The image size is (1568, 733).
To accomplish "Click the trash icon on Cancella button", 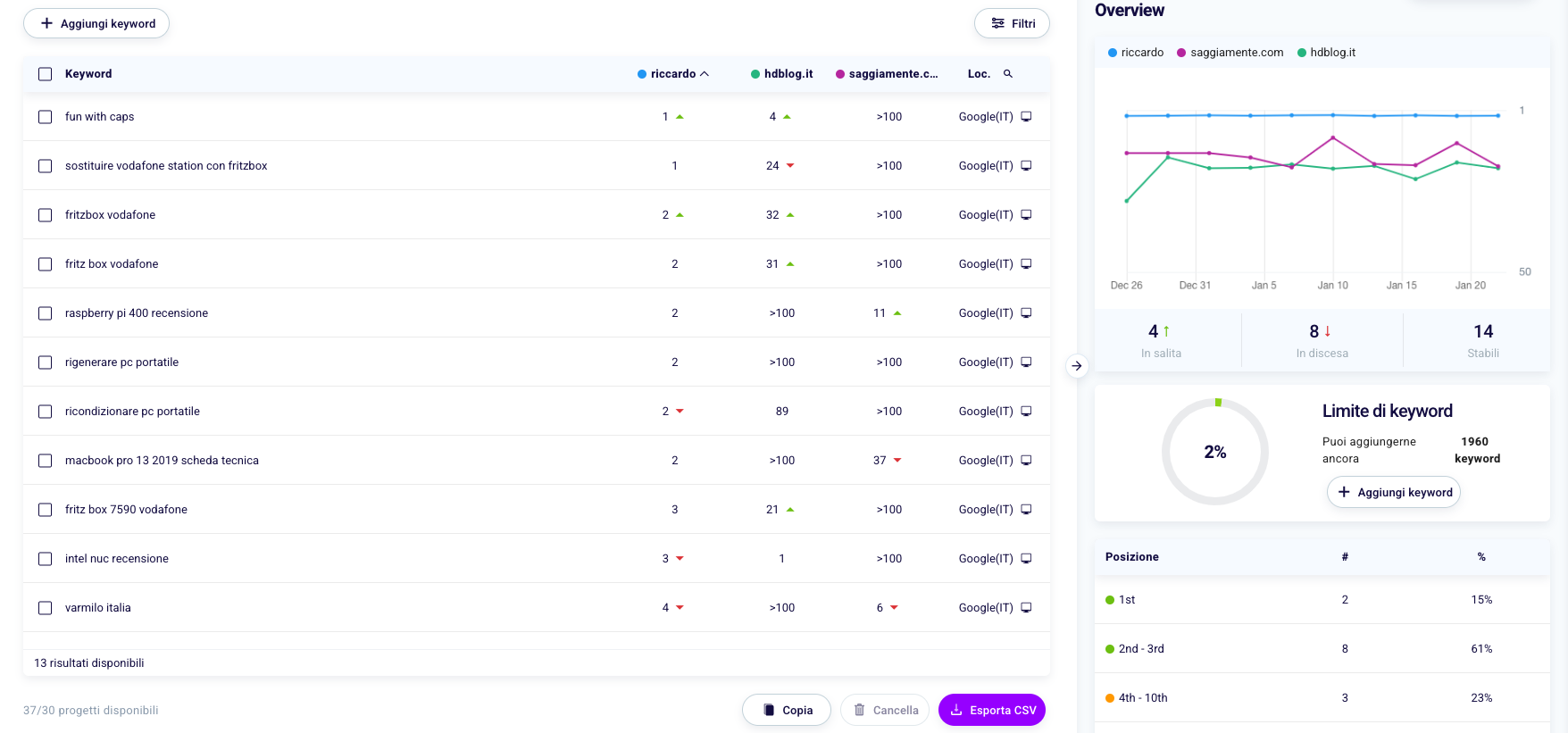I will 859,711.
